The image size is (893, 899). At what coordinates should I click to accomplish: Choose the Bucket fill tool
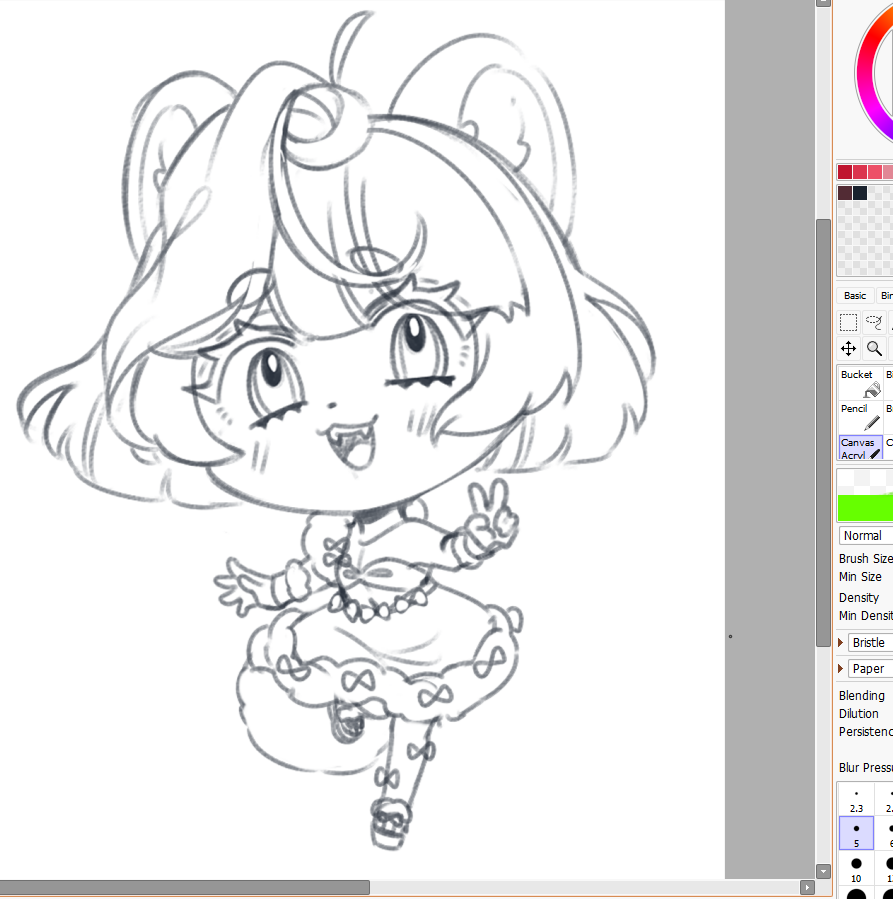[x=860, y=383]
